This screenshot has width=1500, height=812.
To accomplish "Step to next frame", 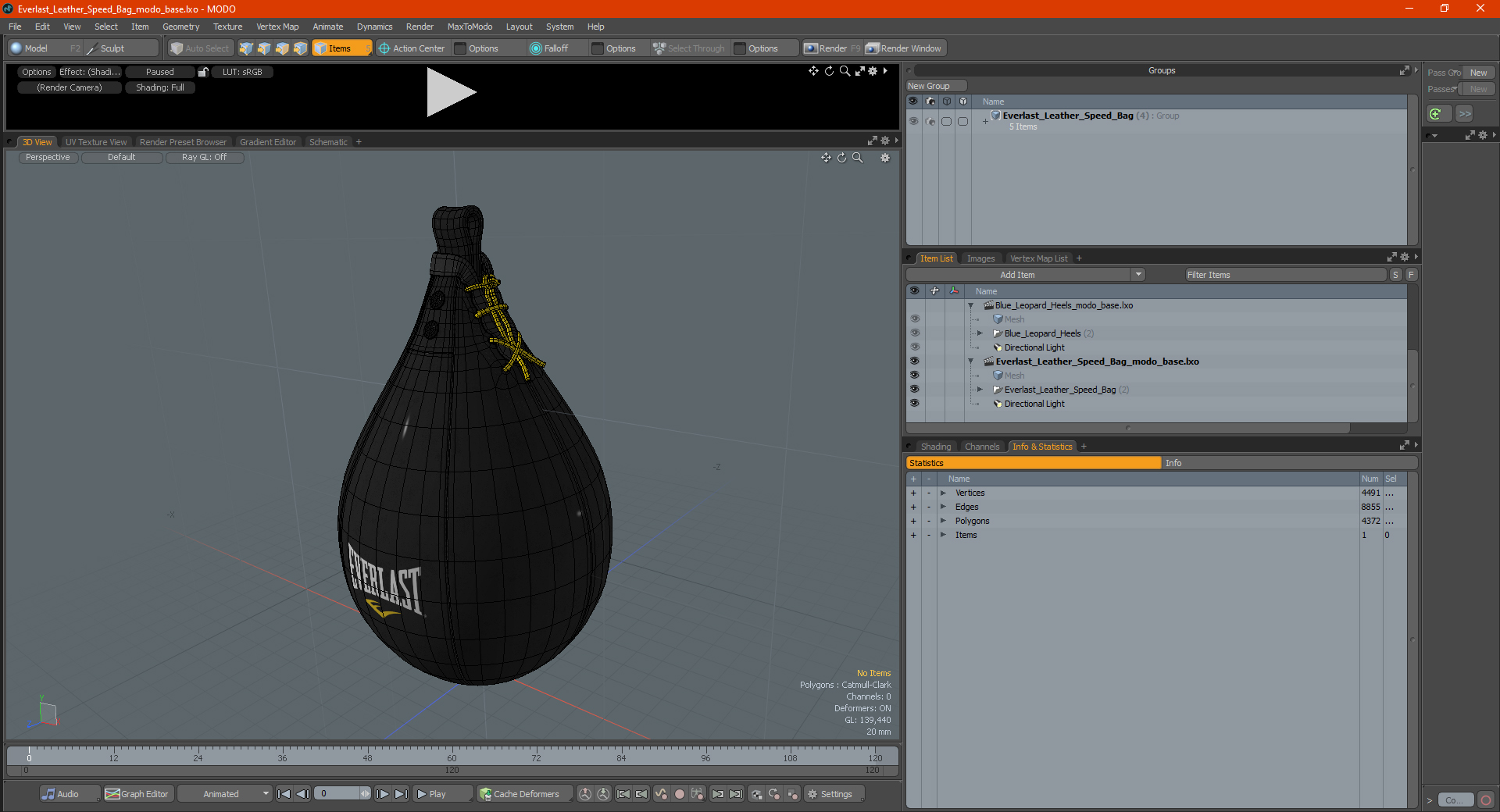I will tap(383, 794).
